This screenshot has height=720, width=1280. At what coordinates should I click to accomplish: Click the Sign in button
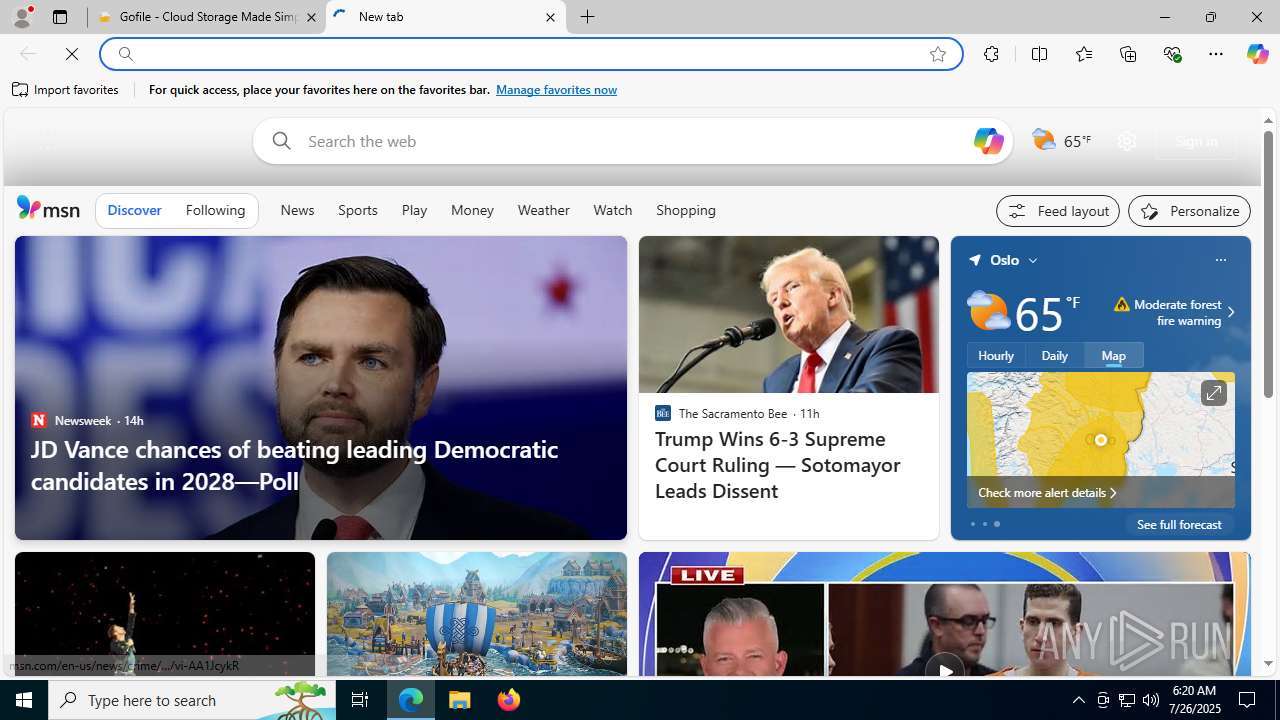coord(1196,142)
